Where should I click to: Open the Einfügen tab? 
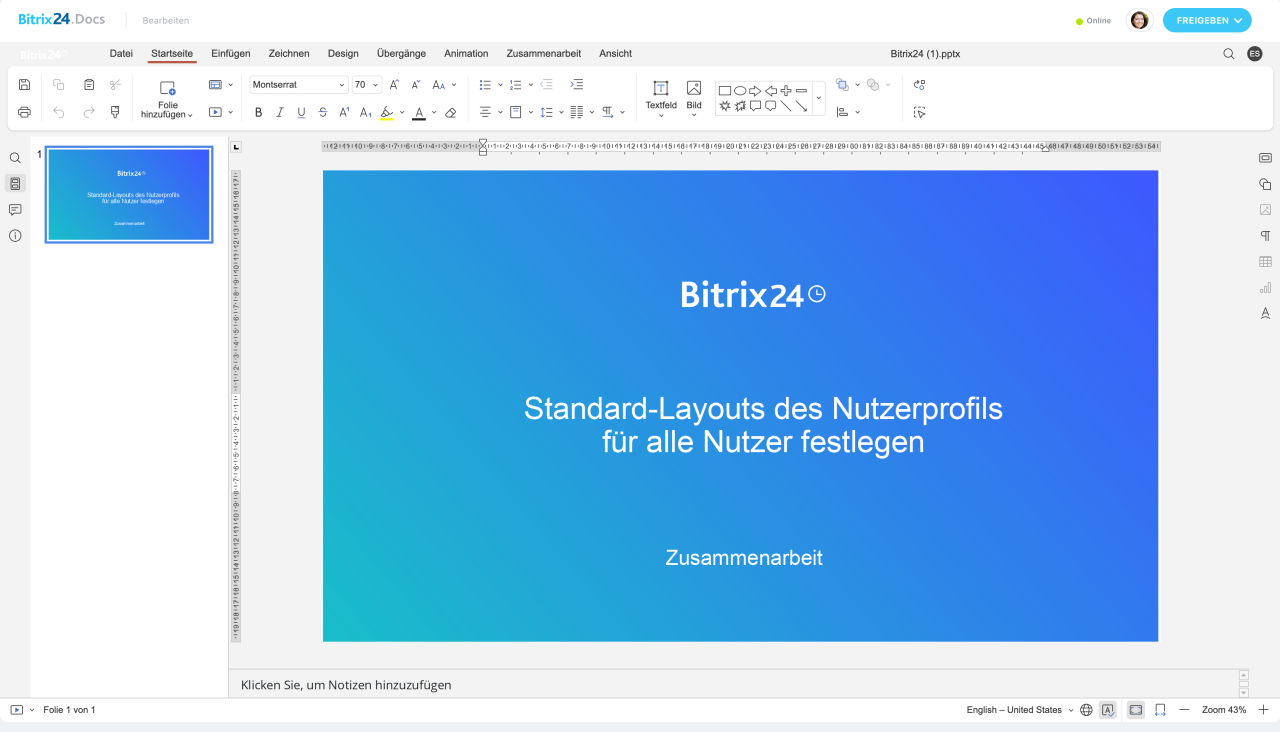click(x=231, y=54)
